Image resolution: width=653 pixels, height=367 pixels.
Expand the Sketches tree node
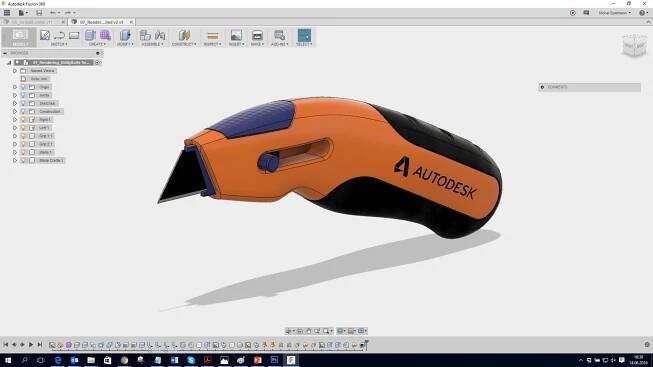point(15,103)
